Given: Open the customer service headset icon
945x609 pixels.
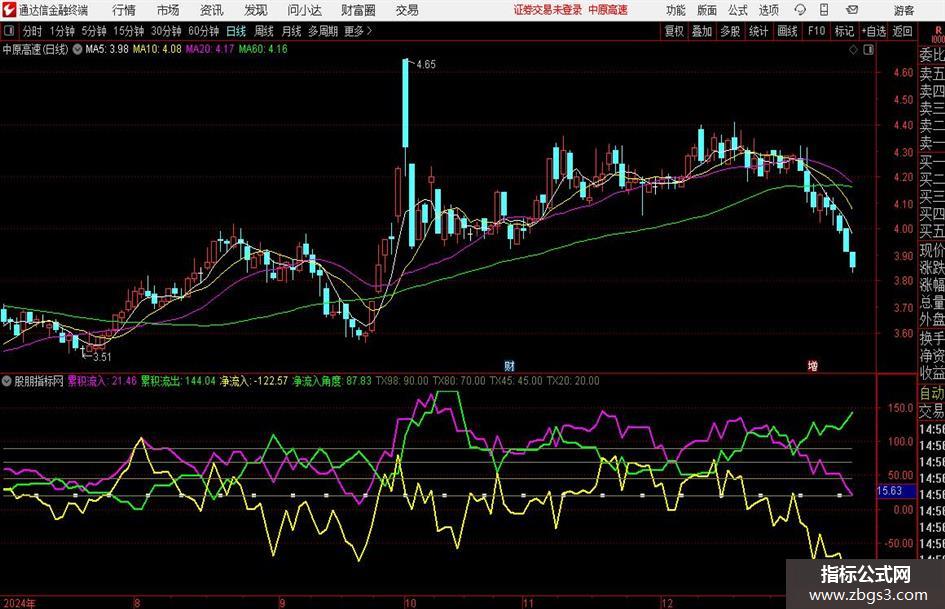Looking at the screenshot, I should coord(799,10).
